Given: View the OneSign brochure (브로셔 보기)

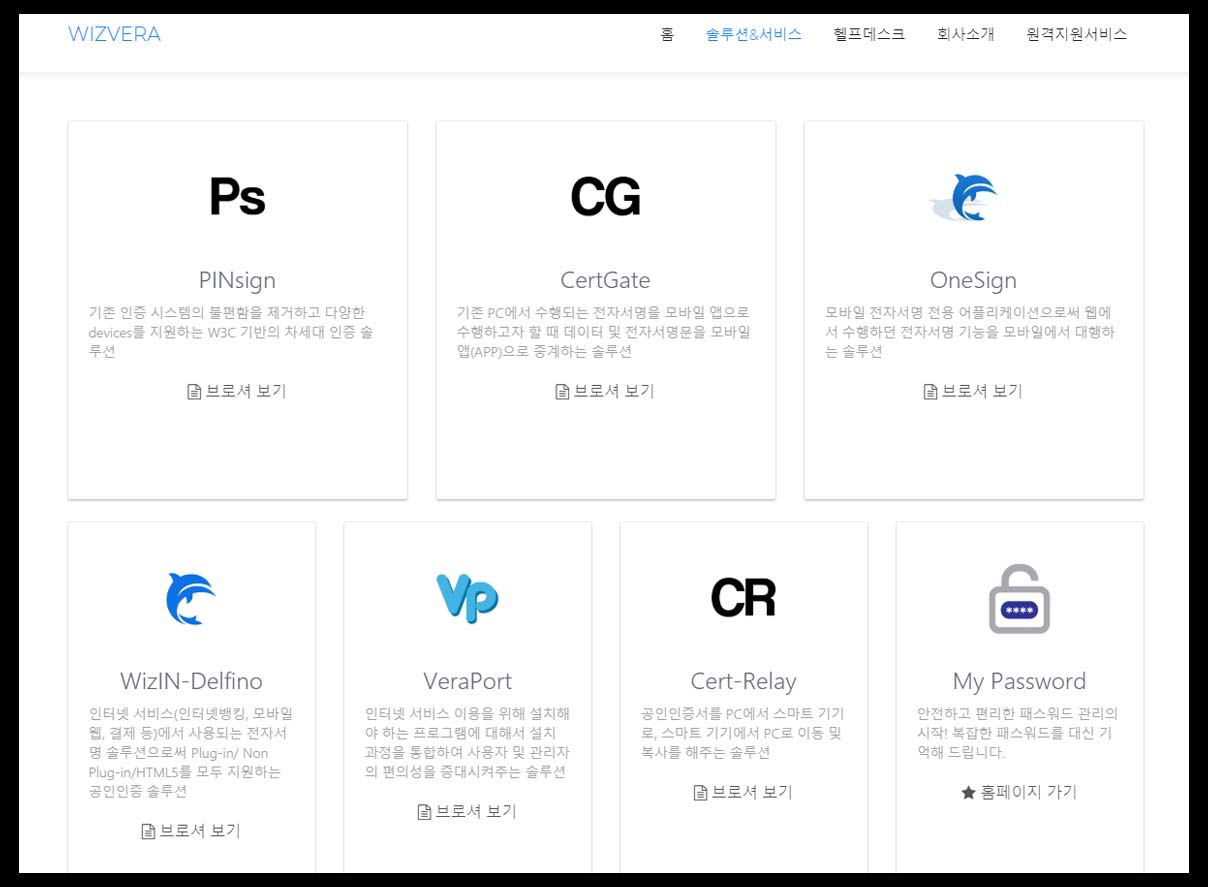Looking at the screenshot, I should [x=973, y=391].
